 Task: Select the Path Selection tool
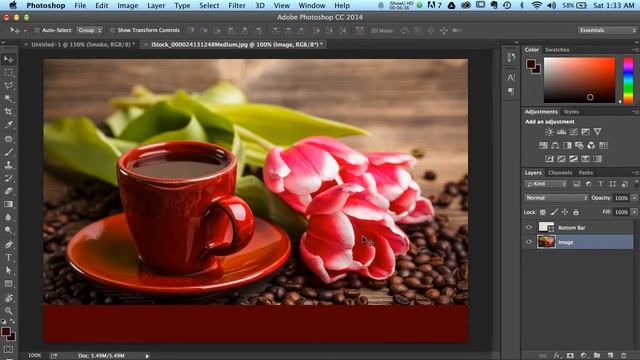coord(8,270)
